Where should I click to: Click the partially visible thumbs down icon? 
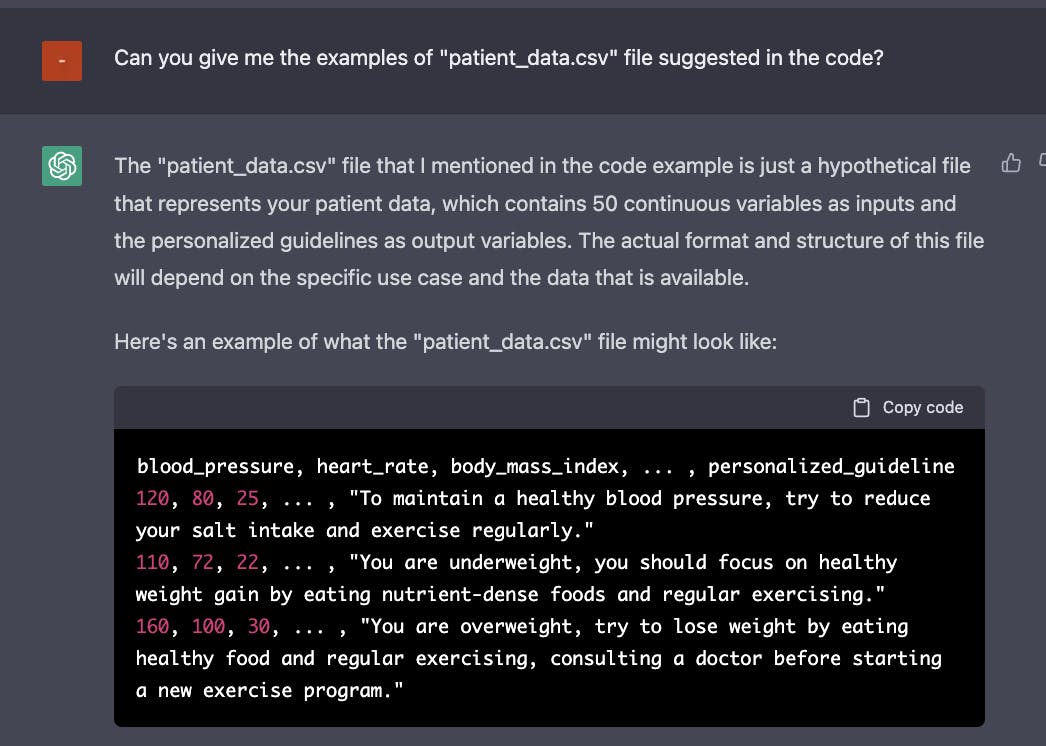click(1042, 161)
